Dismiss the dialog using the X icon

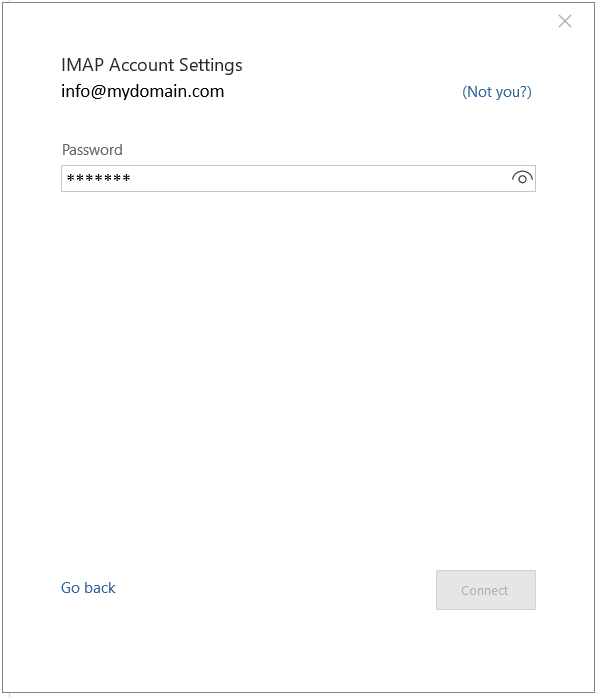click(565, 21)
